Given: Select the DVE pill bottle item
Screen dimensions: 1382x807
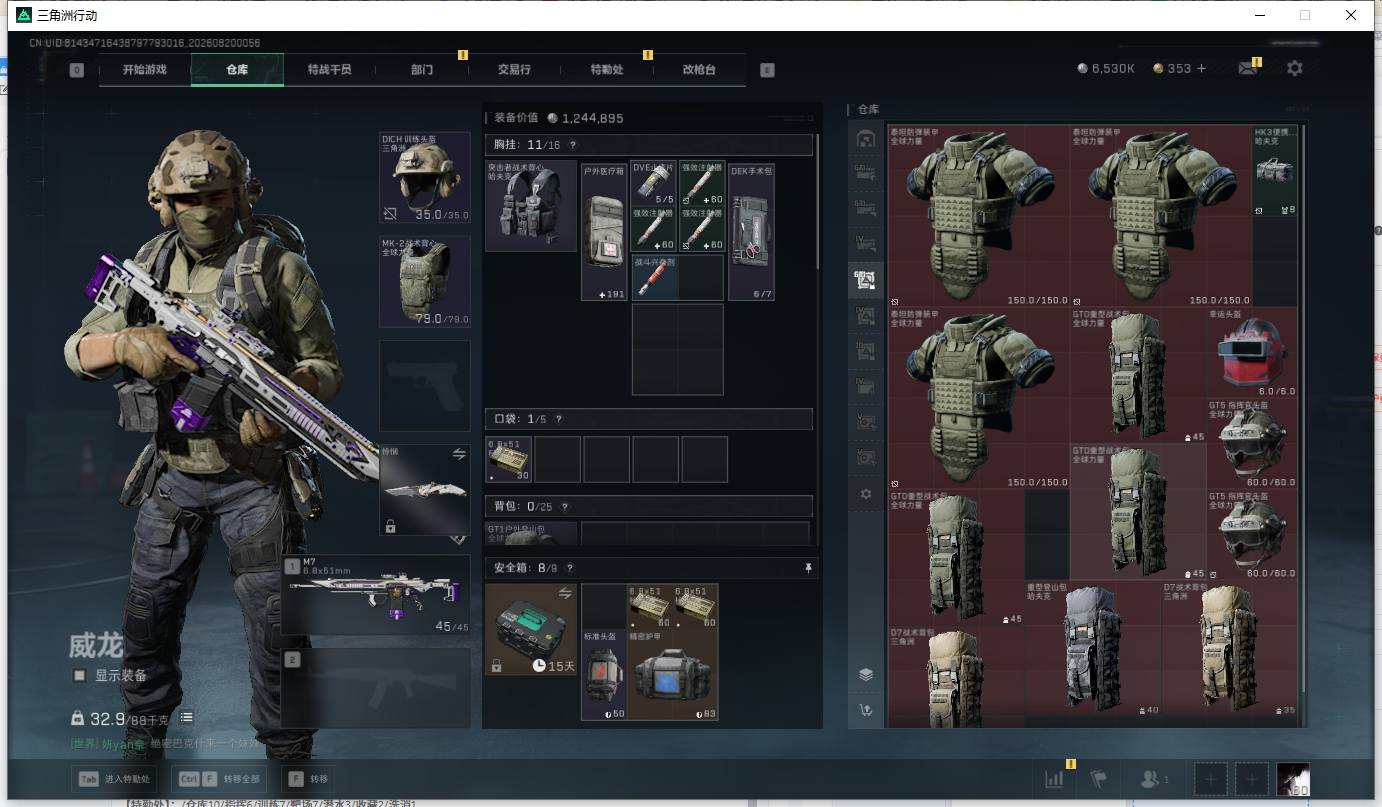Looking at the screenshot, I should point(654,184).
